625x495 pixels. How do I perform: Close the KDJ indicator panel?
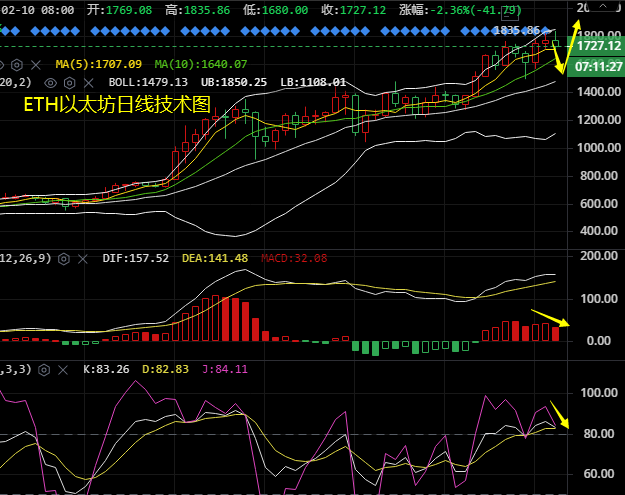(64, 369)
